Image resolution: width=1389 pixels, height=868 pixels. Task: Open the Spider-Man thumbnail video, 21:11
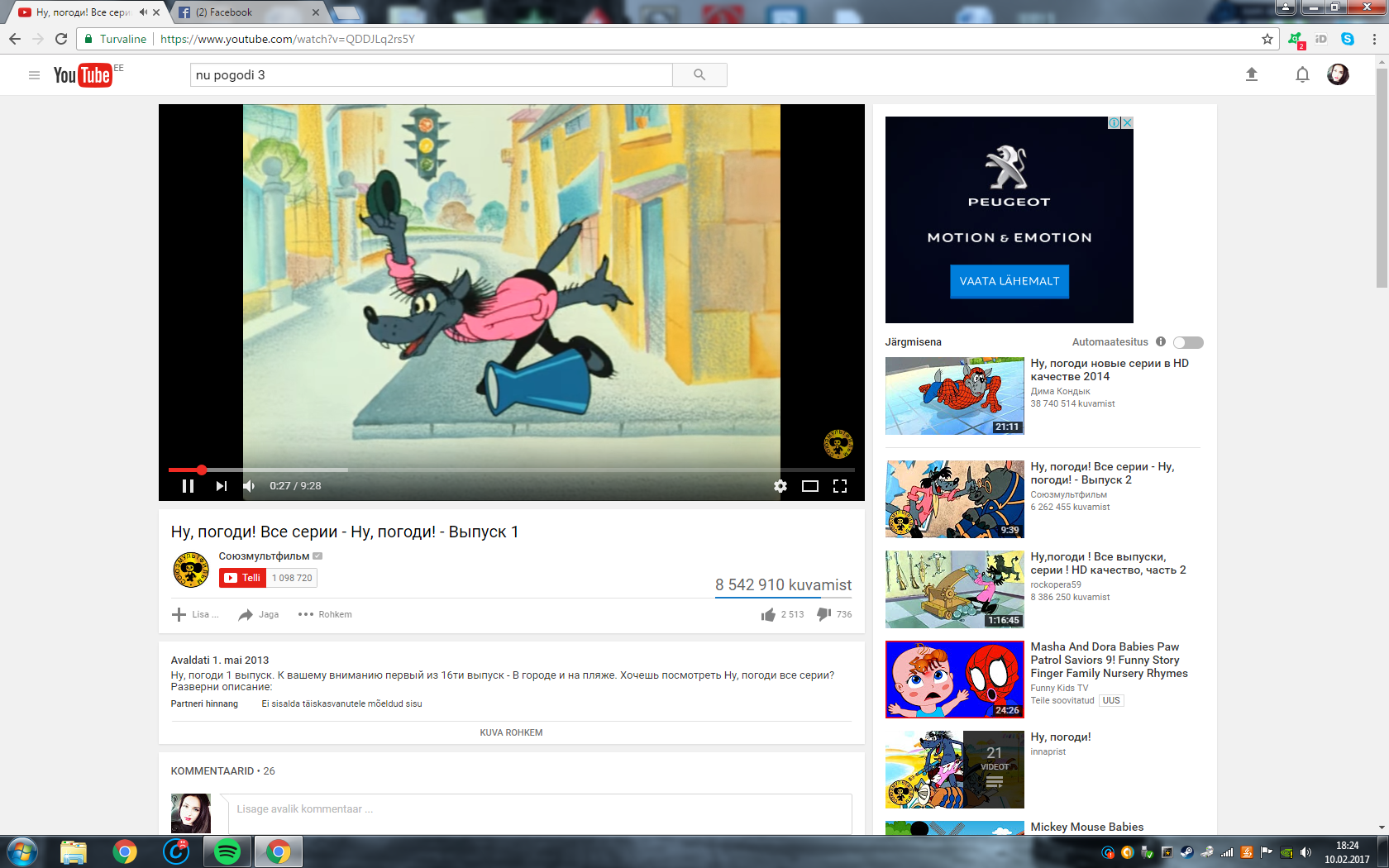(x=955, y=396)
